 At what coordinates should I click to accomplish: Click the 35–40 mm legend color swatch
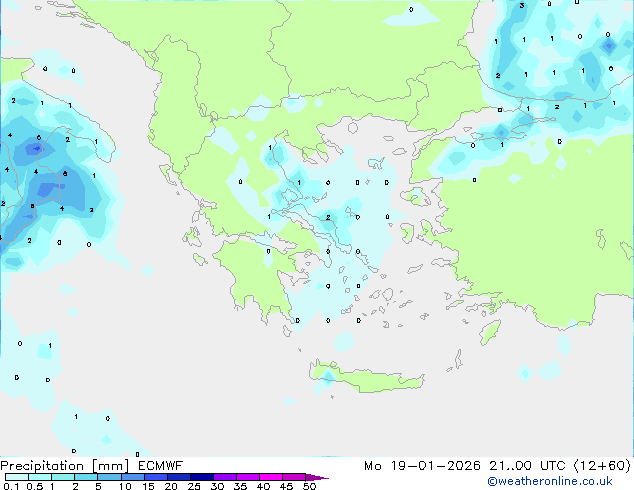(x=248, y=477)
